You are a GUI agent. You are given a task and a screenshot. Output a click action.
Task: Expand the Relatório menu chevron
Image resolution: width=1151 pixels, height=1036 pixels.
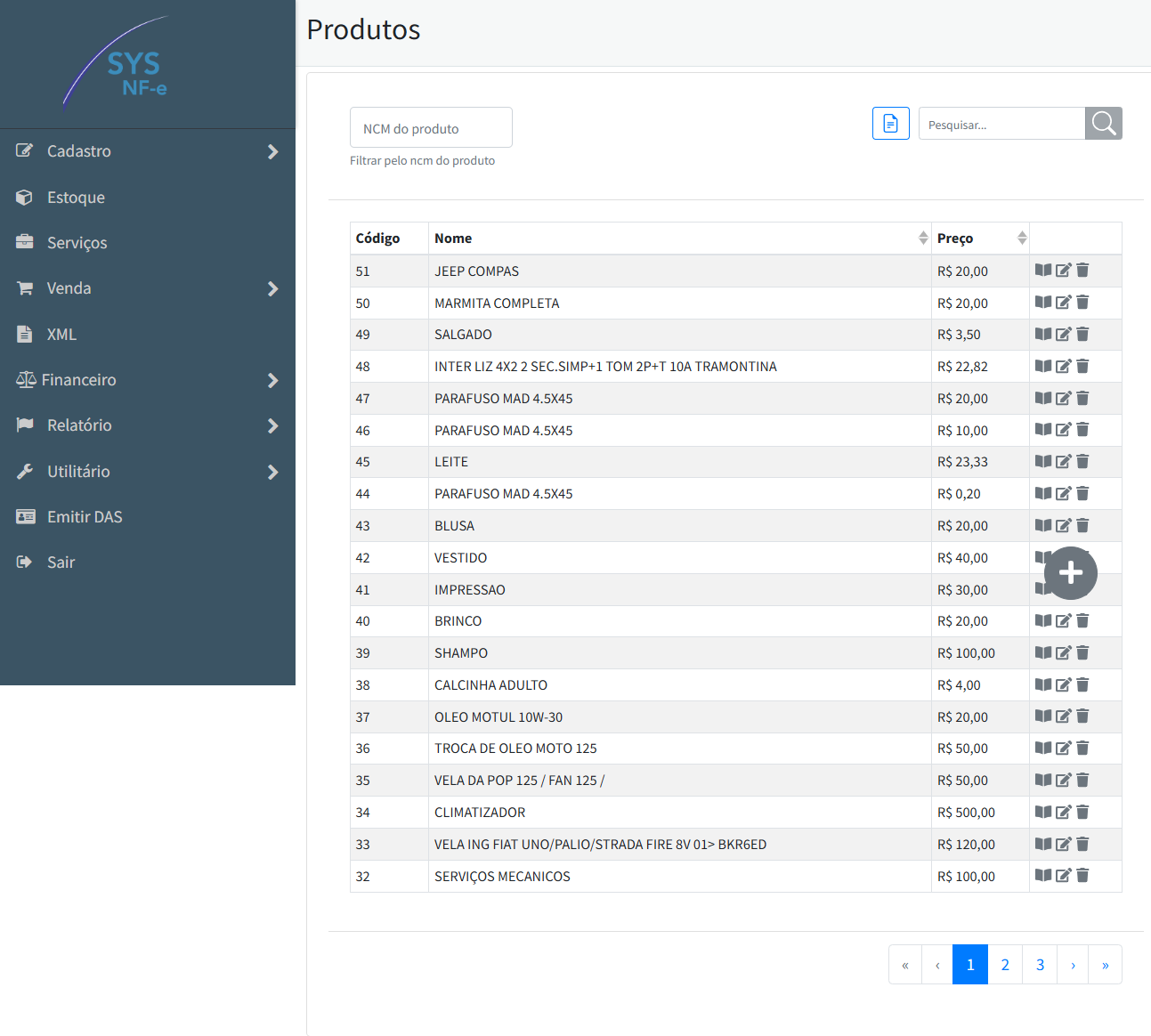click(273, 426)
